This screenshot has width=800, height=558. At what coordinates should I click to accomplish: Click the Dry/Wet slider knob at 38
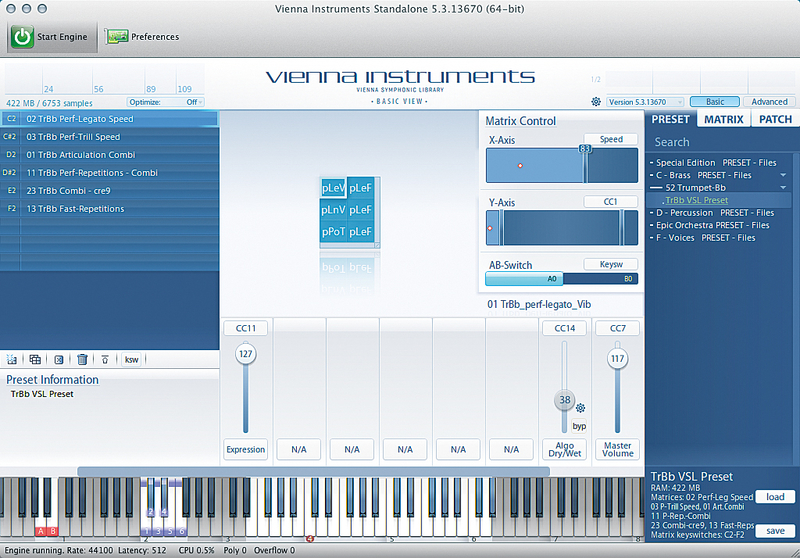coord(564,400)
